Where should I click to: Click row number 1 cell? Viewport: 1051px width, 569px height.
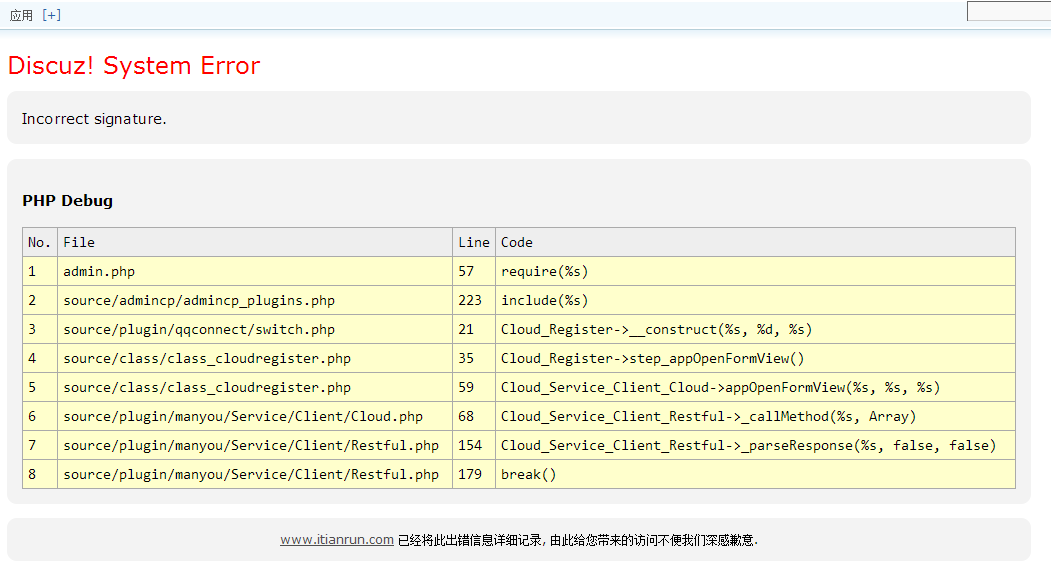coord(40,271)
